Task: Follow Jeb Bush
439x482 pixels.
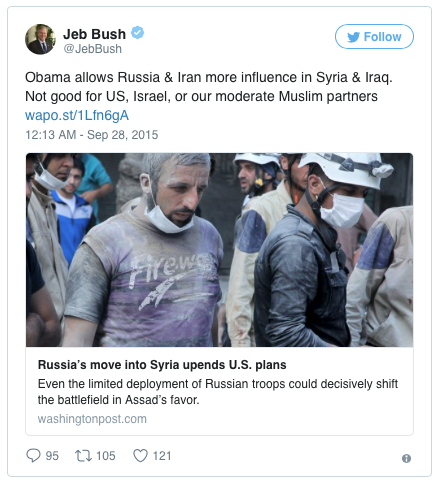Action: (374, 37)
